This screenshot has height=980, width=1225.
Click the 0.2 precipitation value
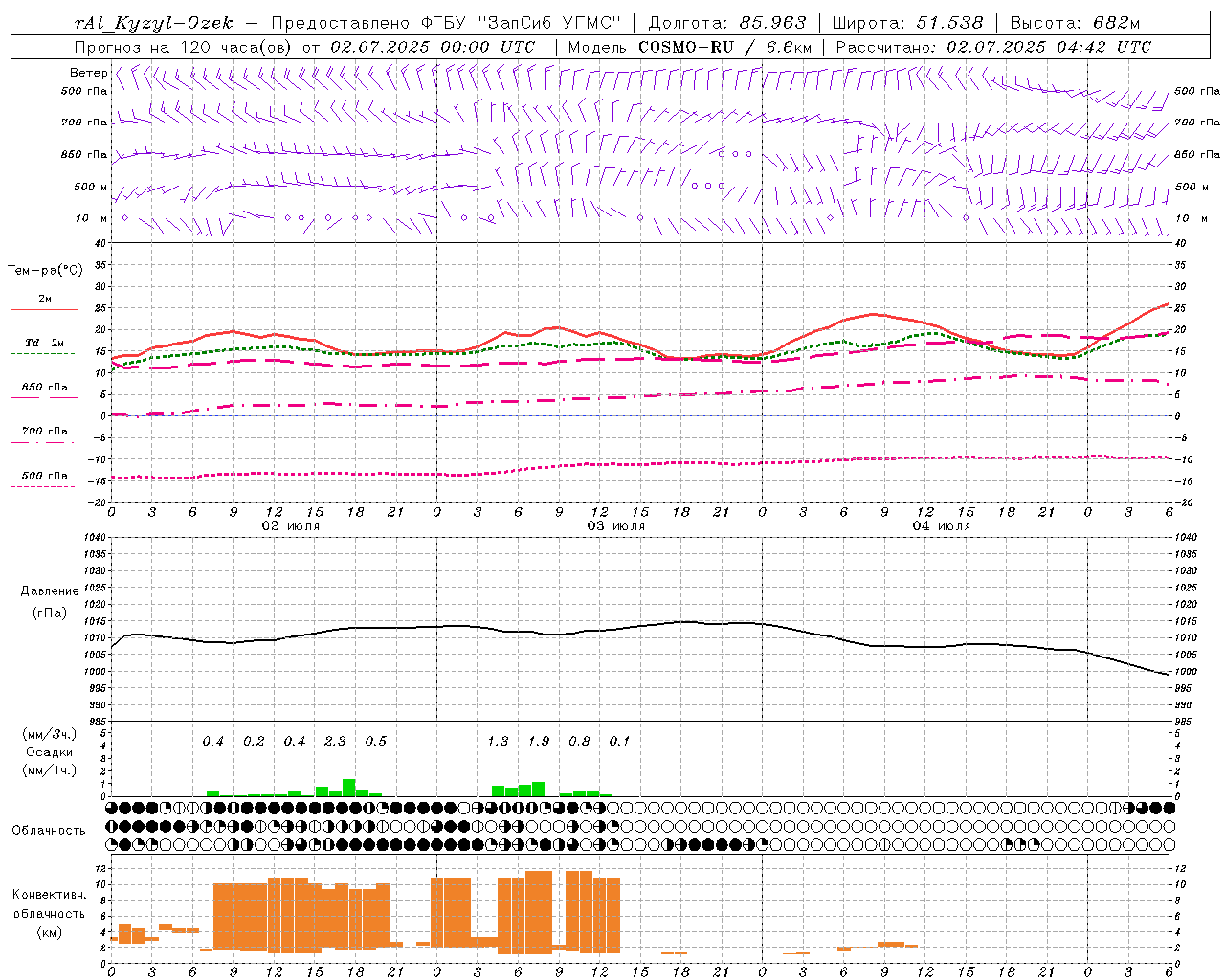pyautogui.click(x=254, y=742)
